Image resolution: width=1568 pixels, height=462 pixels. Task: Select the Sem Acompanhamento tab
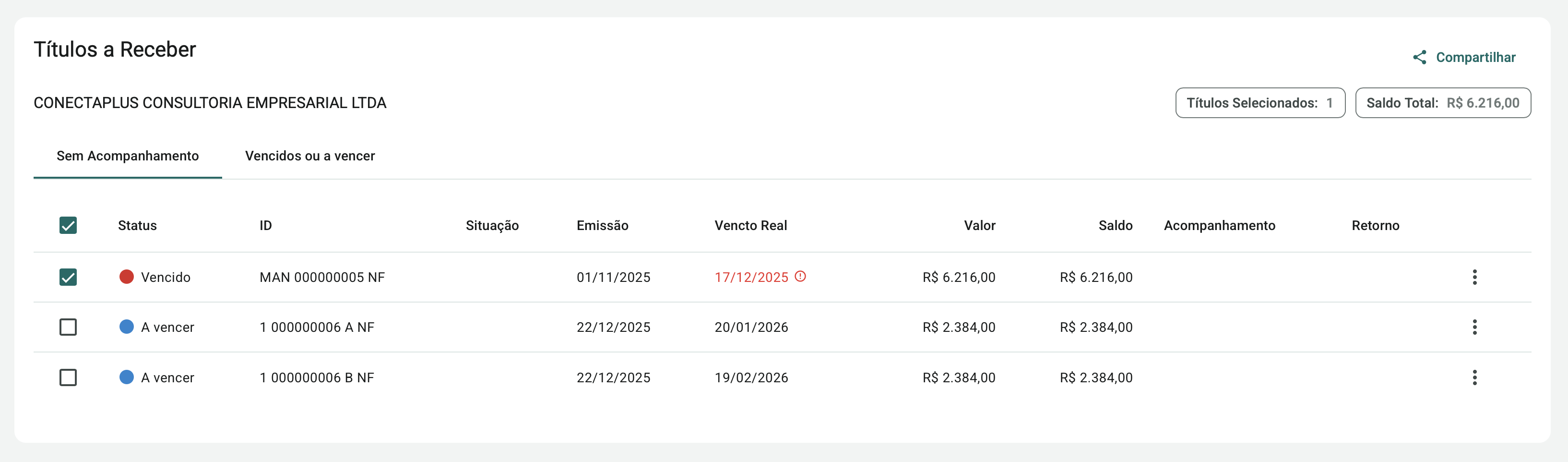coord(128,156)
